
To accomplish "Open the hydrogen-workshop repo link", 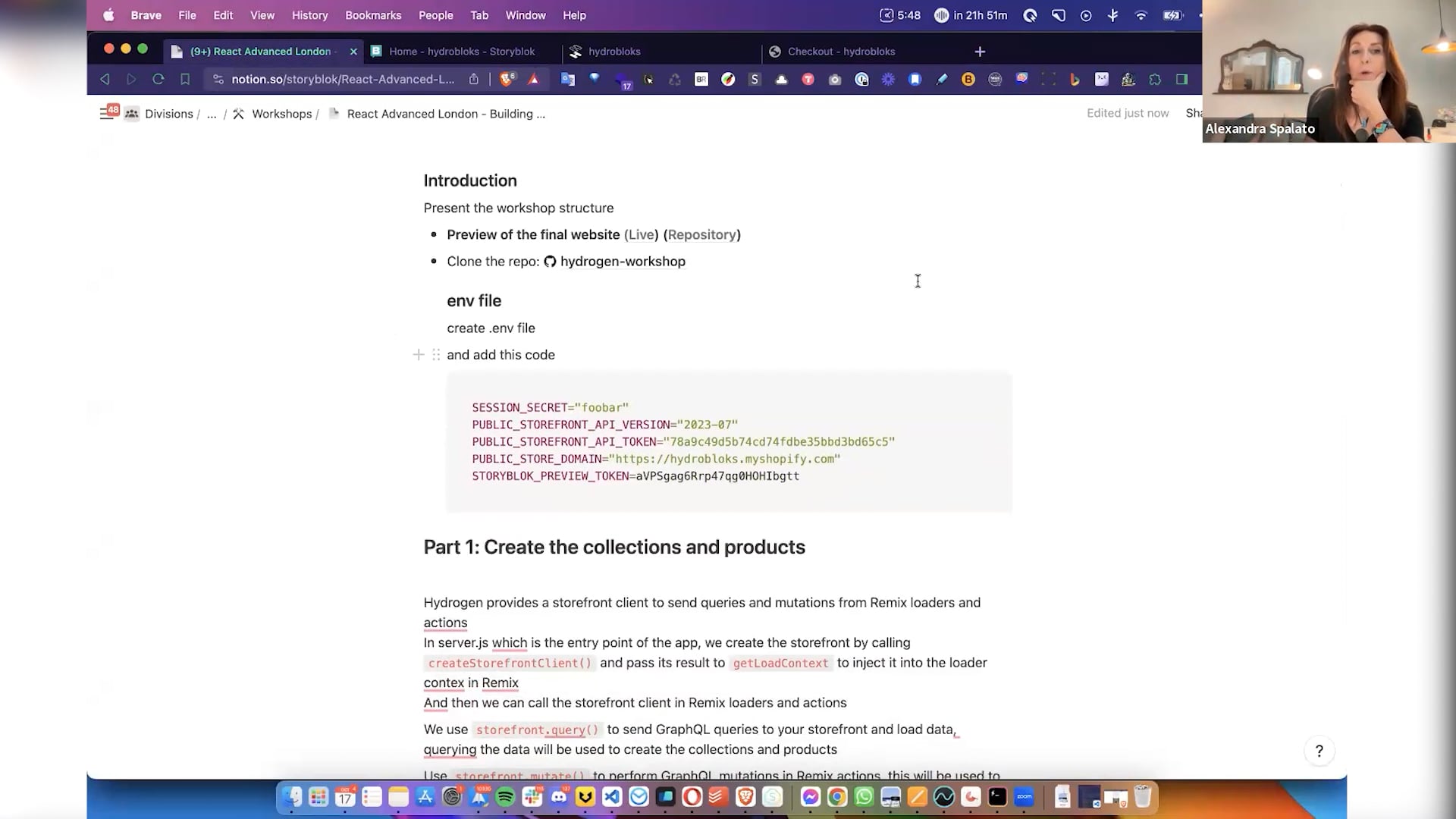I will click(622, 261).
